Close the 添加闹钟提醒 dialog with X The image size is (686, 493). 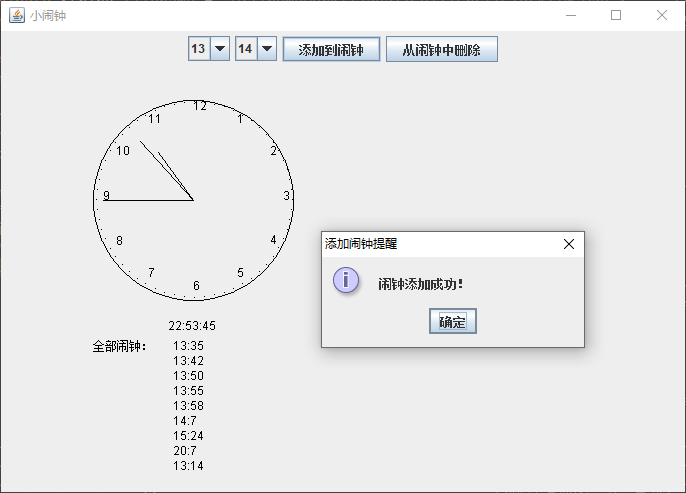click(x=568, y=243)
